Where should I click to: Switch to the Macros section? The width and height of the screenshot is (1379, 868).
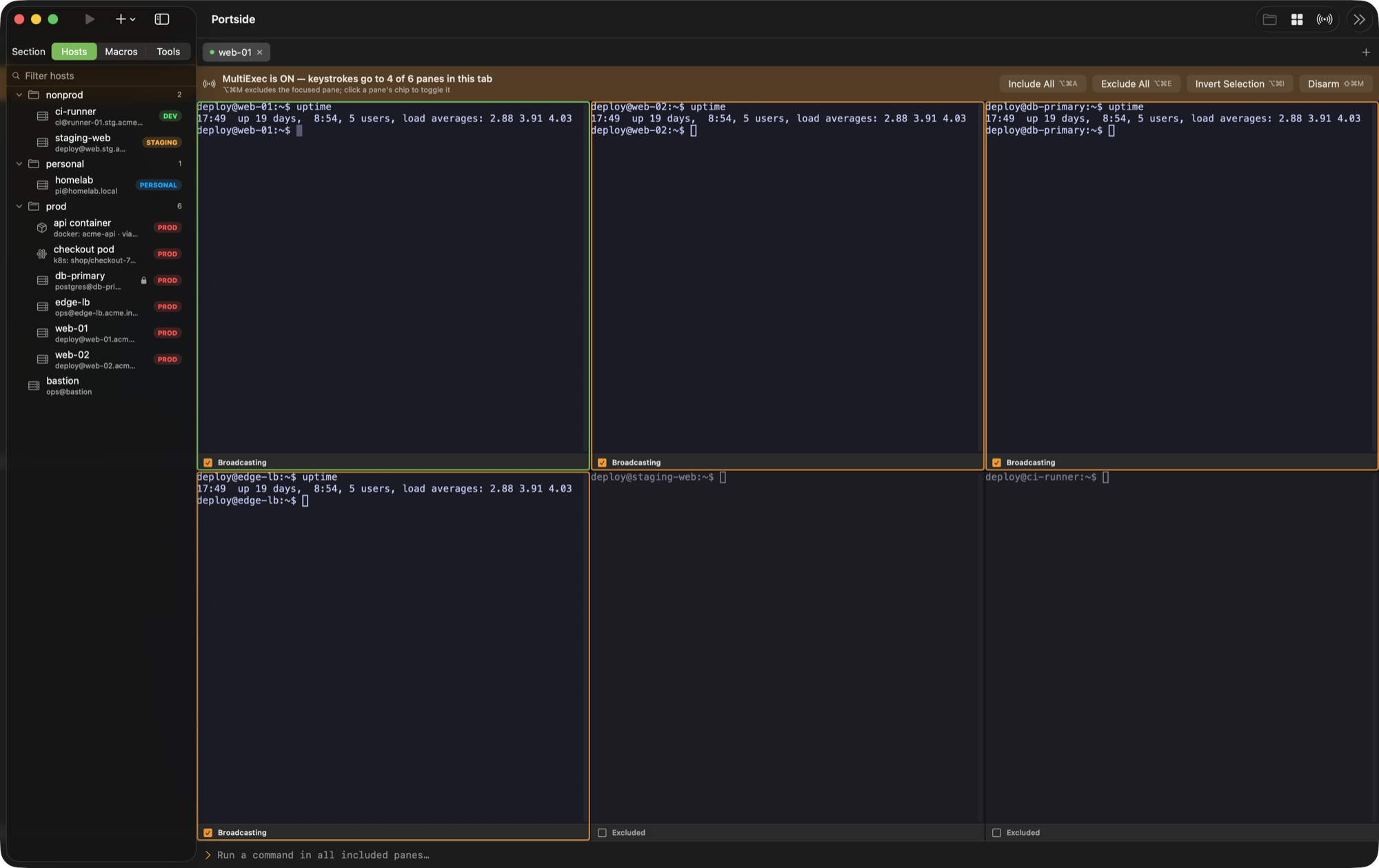pyautogui.click(x=121, y=52)
